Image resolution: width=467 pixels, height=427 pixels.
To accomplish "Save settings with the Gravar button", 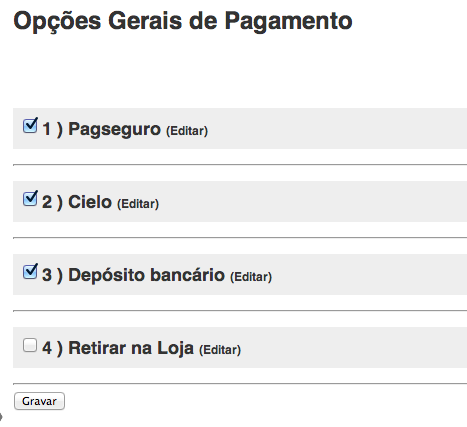I will tap(39, 401).
